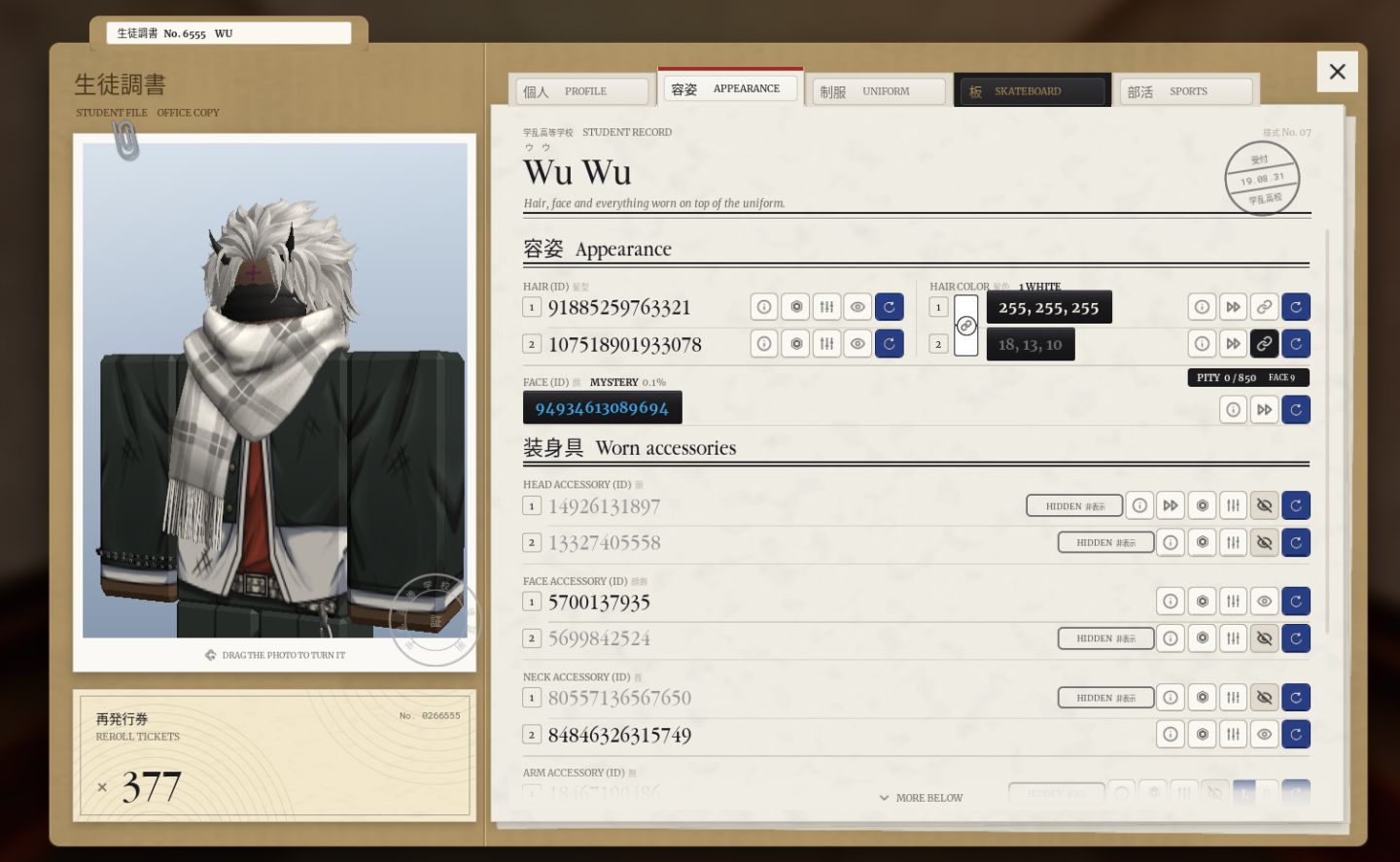Click the Hidden button for face accessory 5699842524
This screenshot has height=862, width=1400.
1105,638
